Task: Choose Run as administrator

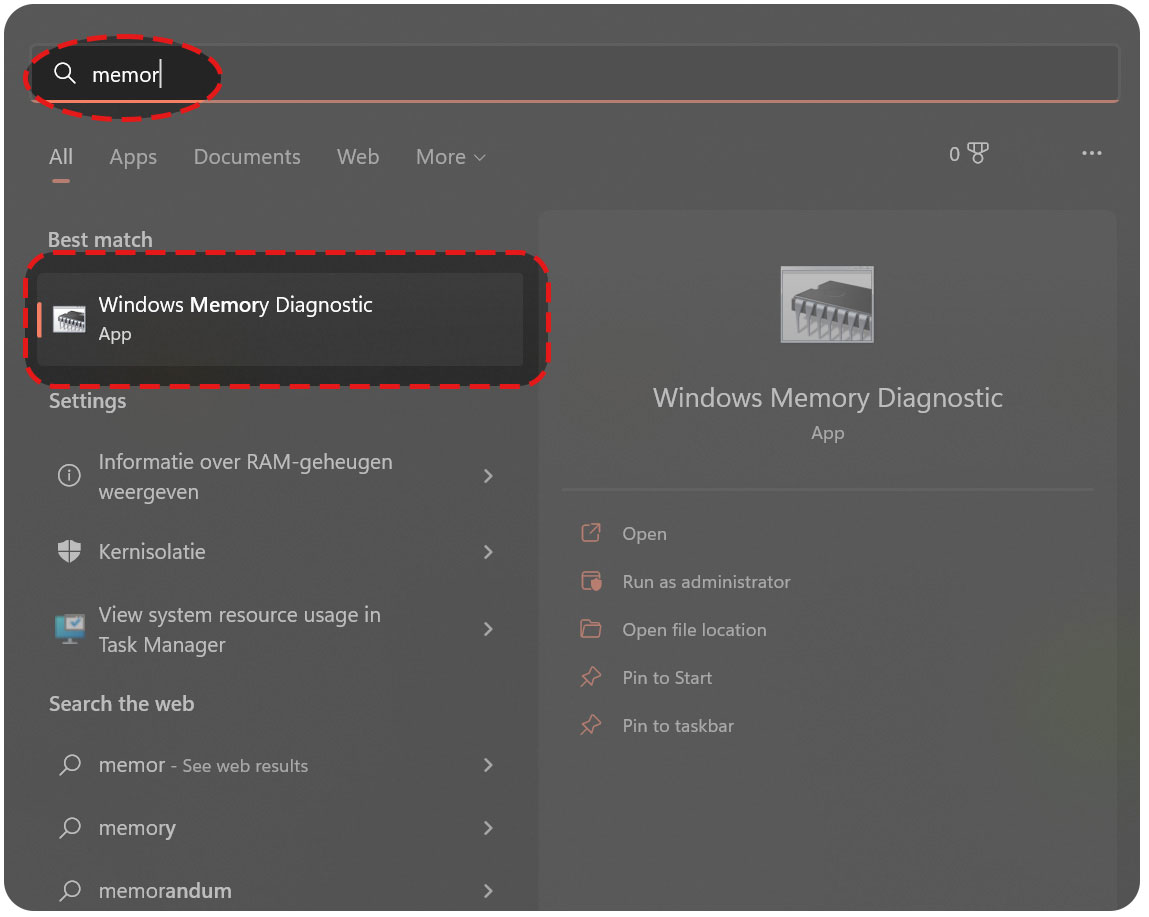Action: click(x=706, y=582)
